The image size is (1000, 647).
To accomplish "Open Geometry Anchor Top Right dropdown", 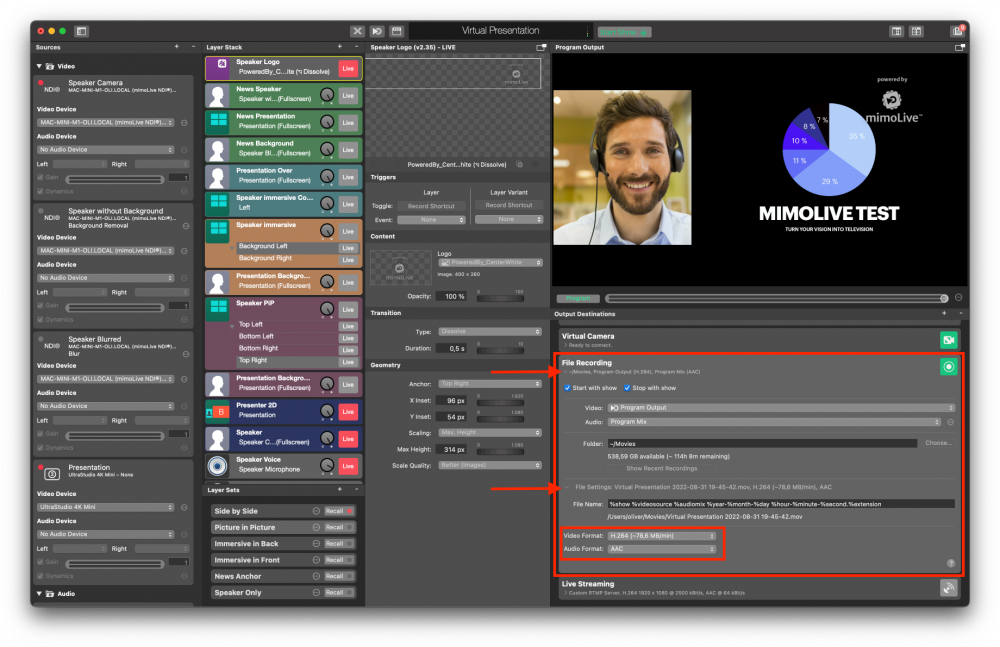I will point(490,383).
